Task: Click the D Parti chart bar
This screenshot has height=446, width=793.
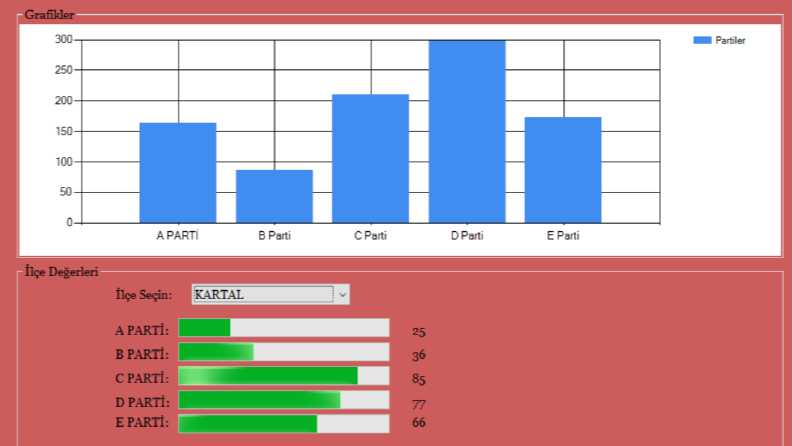Action: (x=467, y=131)
